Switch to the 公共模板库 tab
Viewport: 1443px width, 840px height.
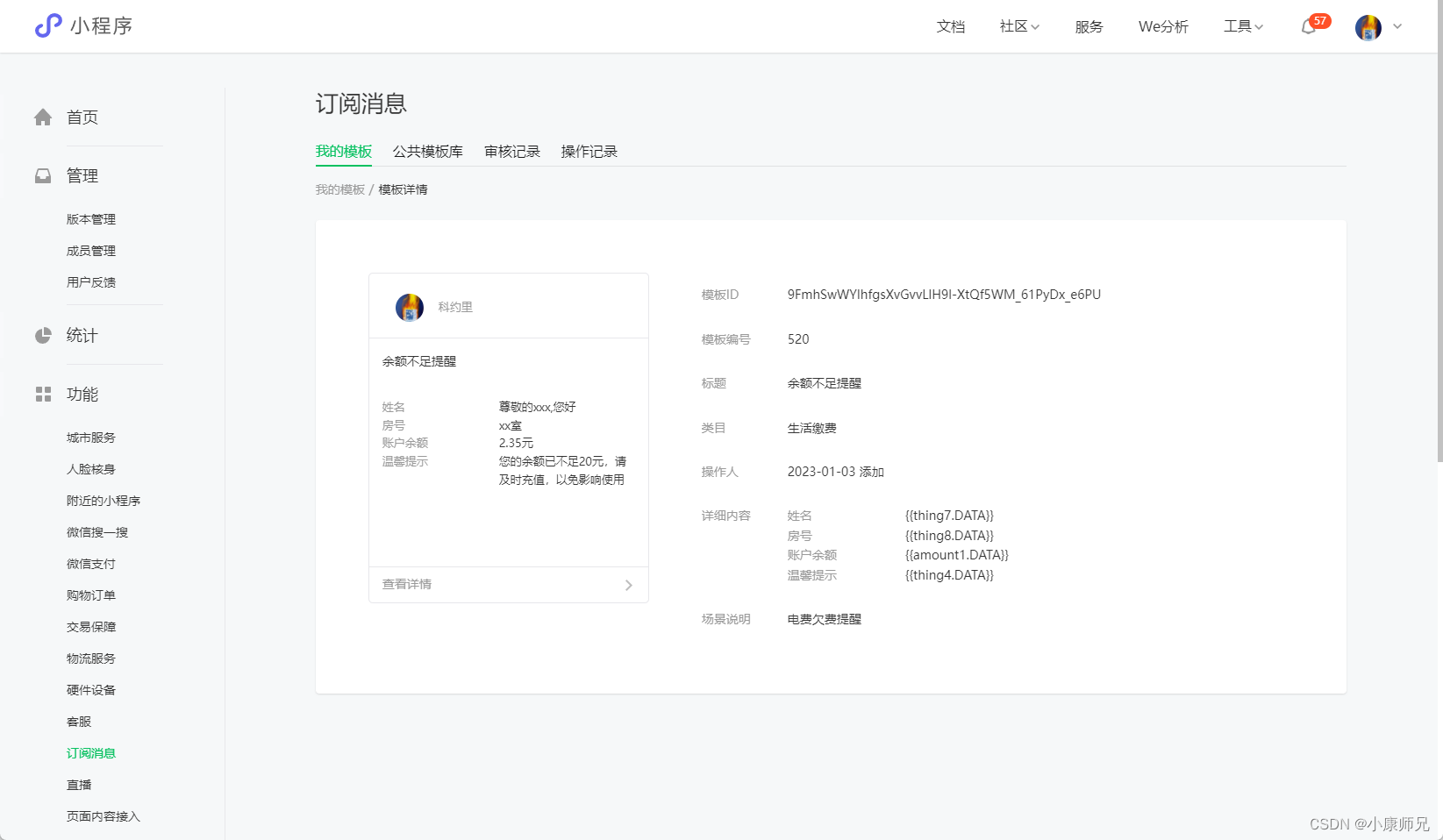coord(427,151)
